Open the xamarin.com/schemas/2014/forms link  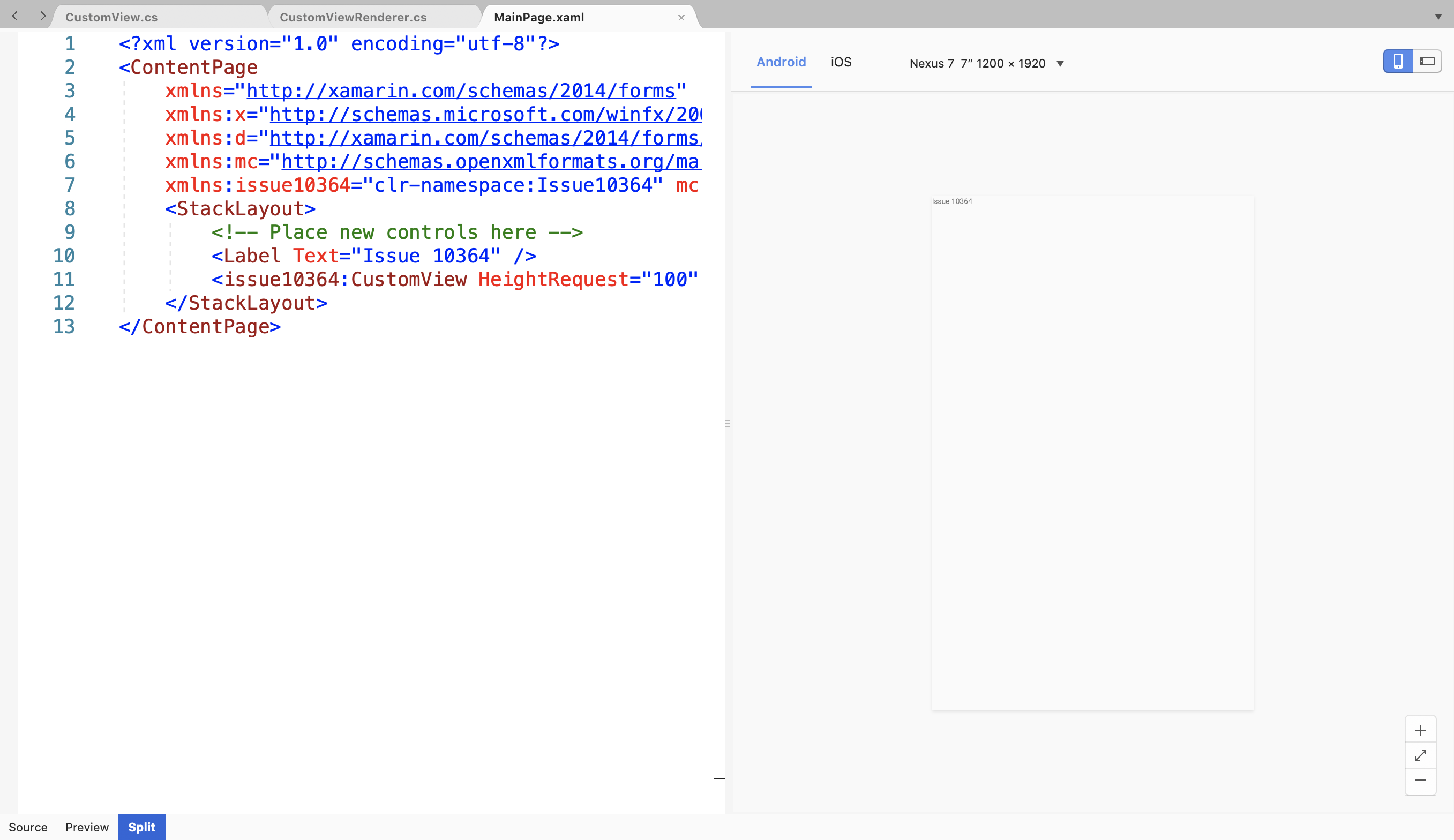(461, 91)
